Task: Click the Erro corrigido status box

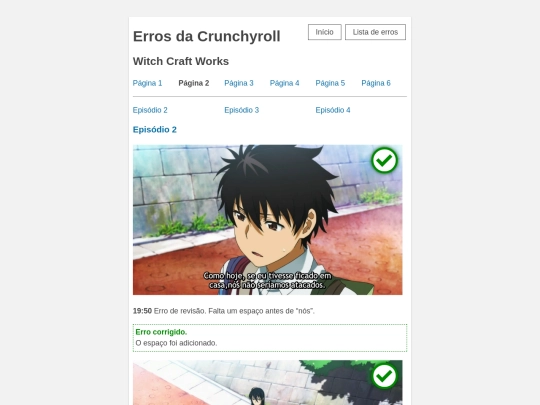Action: click(x=270, y=338)
